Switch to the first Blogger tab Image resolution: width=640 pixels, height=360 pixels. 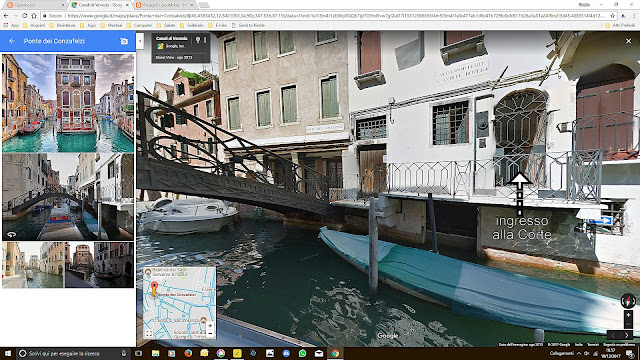pos(35,5)
